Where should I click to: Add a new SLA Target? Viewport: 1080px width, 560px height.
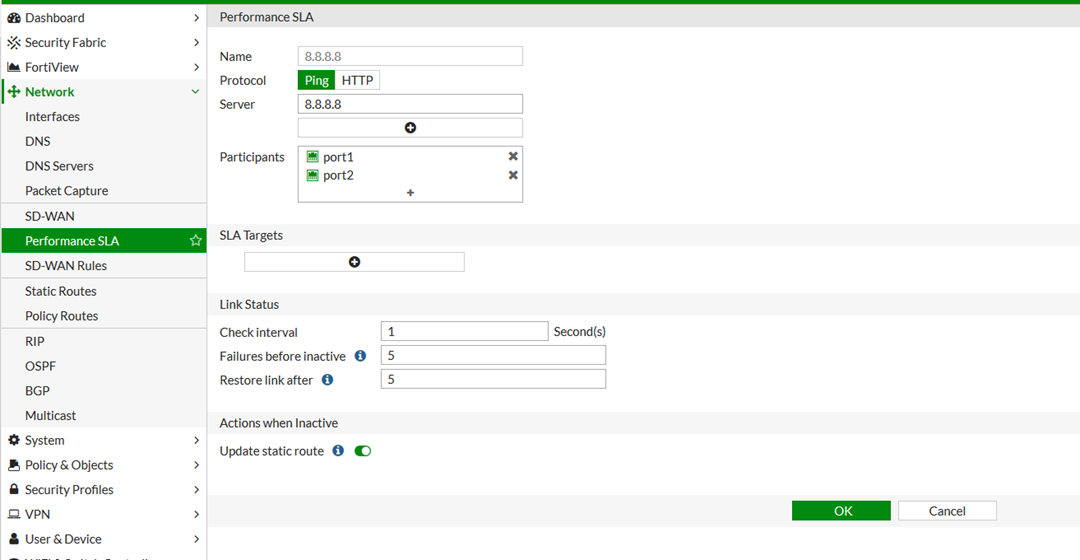click(354, 262)
